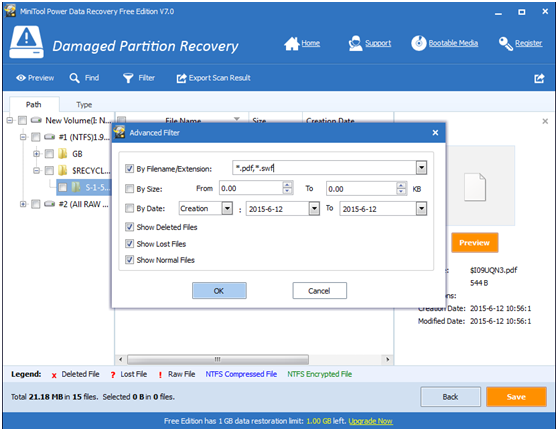558x431 pixels.
Task: Click the Preview eye icon in toolbar
Action: coord(21,78)
